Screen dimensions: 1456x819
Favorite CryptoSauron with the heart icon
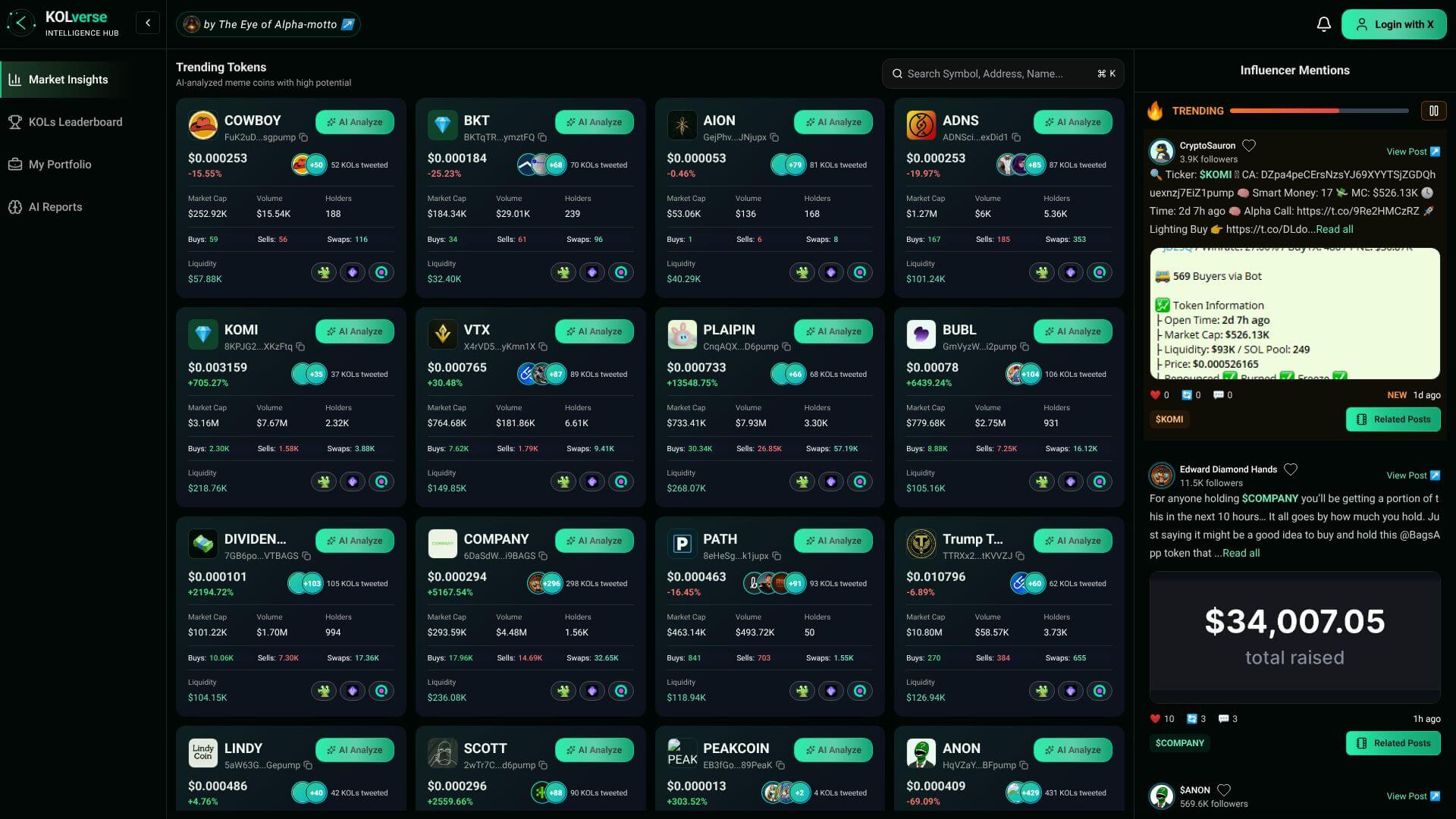tap(1249, 145)
